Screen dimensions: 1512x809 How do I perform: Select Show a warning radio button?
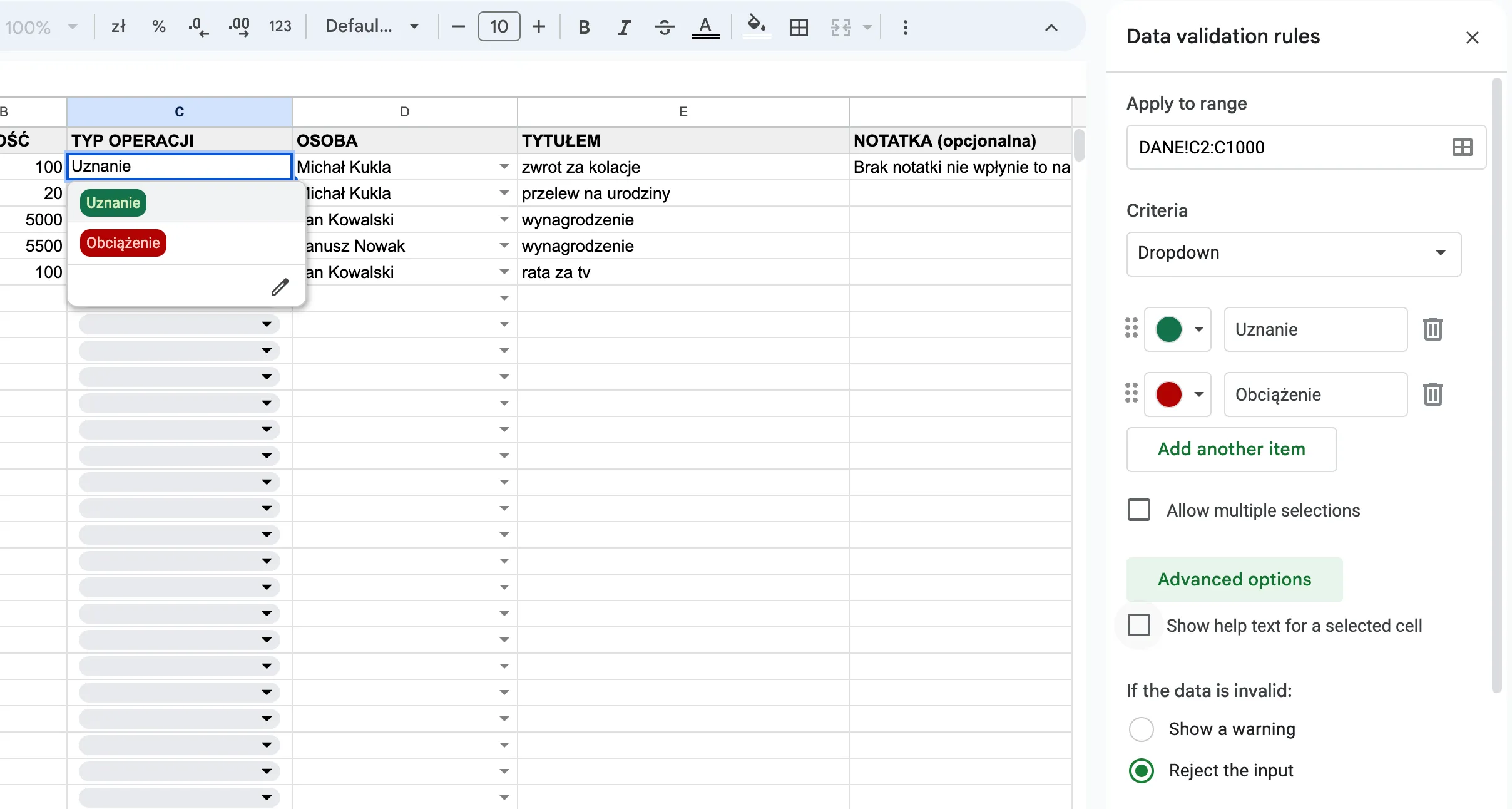point(1140,729)
